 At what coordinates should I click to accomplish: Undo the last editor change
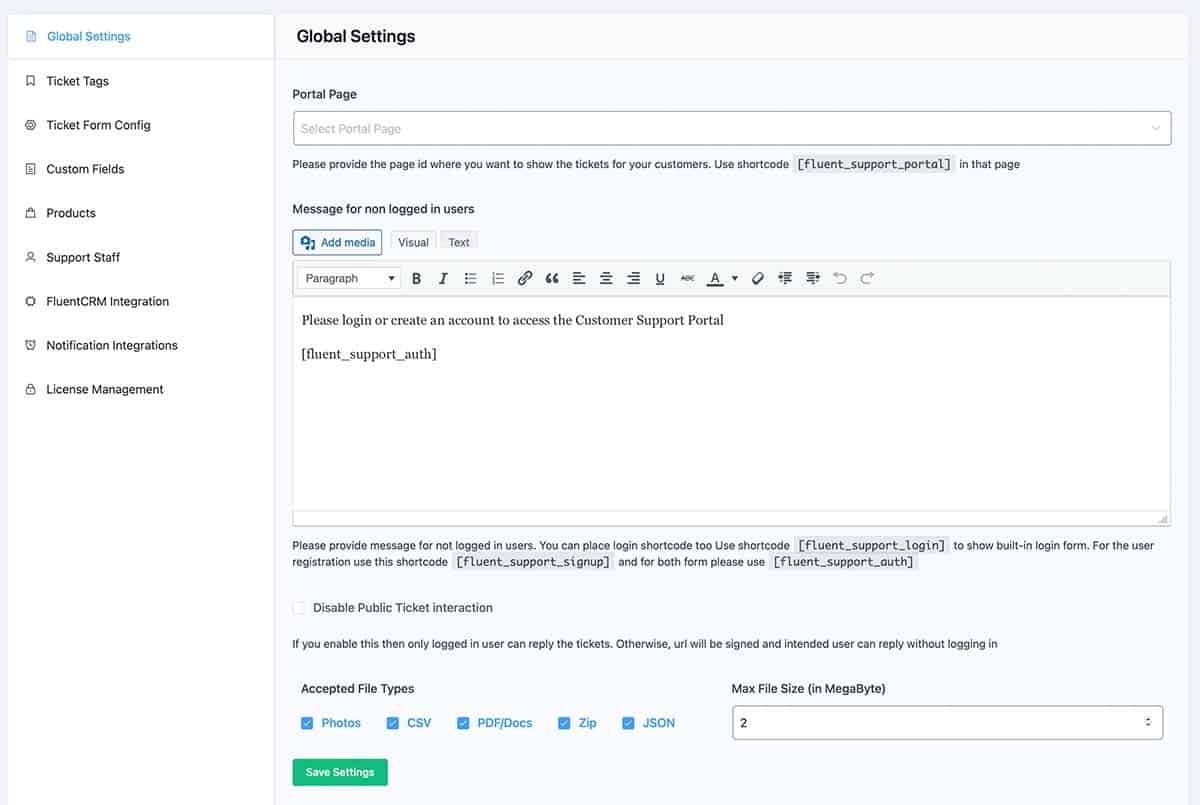pyautogui.click(x=840, y=279)
